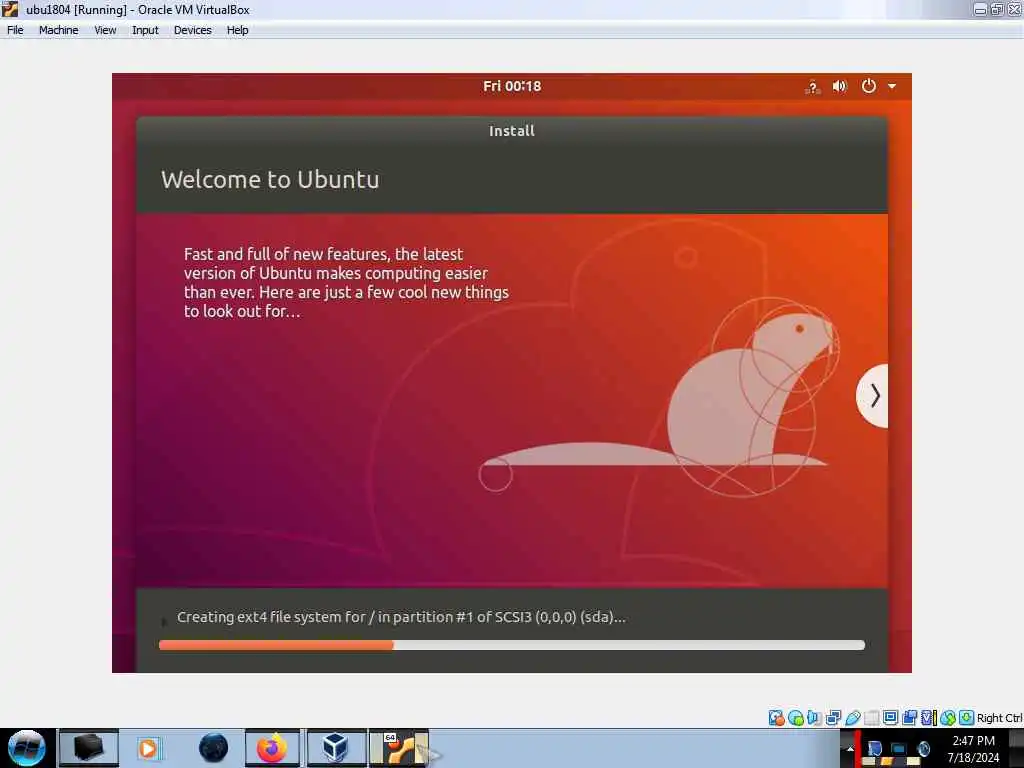Open the VirtualBox File menu

click(15, 30)
